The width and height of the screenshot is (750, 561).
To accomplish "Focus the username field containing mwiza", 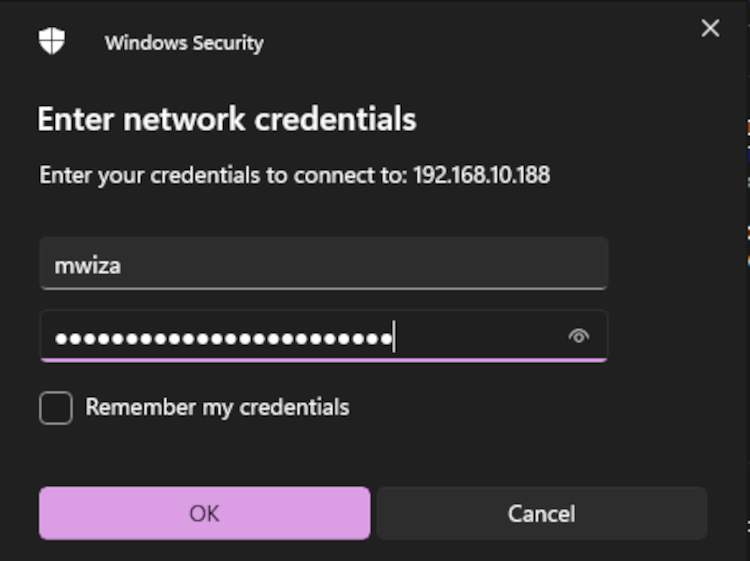I will 324,264.
